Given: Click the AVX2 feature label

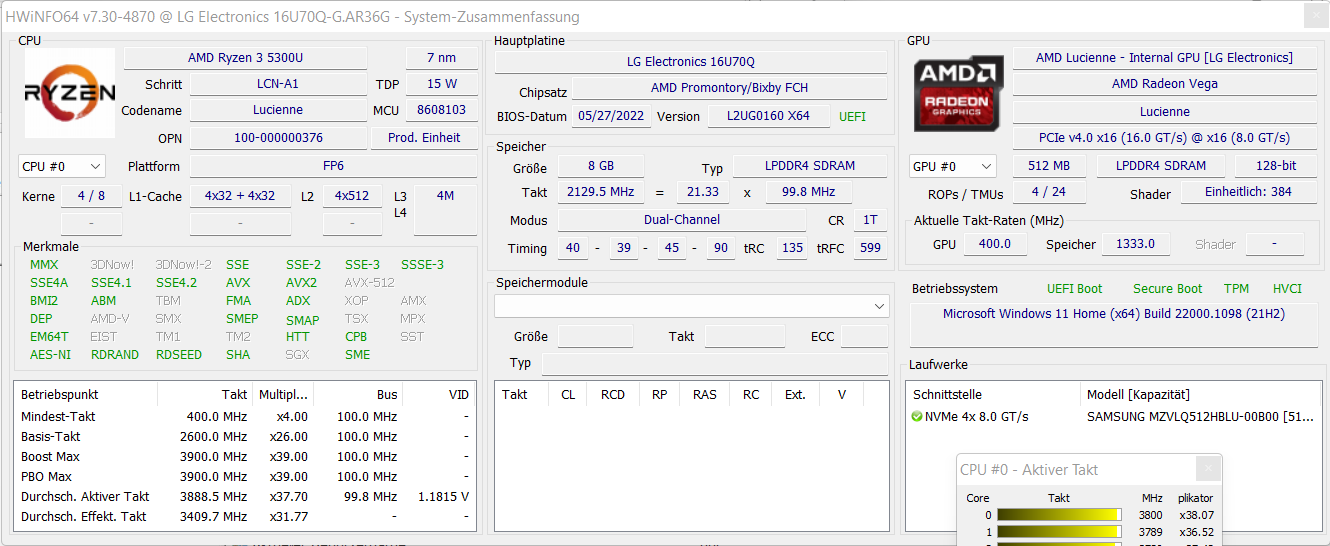Looking at the screenshot, I should [301, 283].
